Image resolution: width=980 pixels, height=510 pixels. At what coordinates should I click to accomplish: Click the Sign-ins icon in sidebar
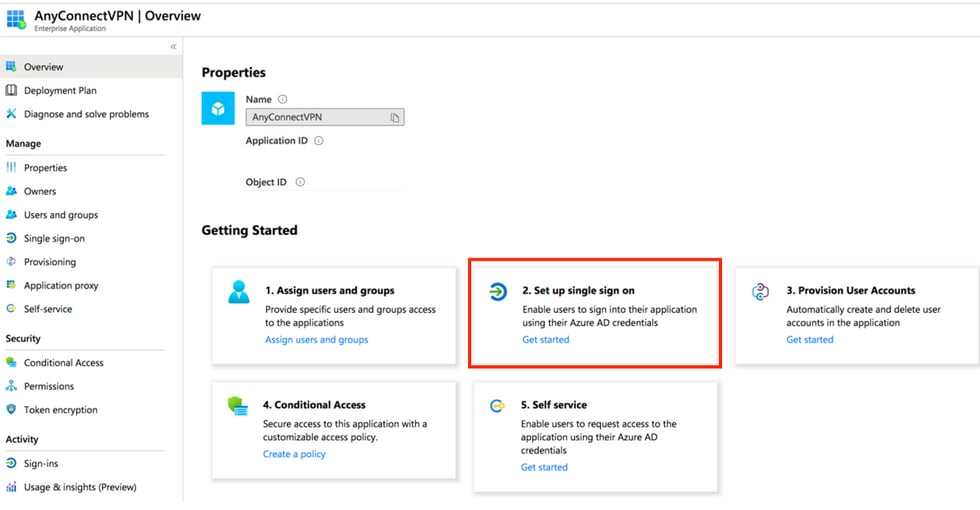(11, 463)
